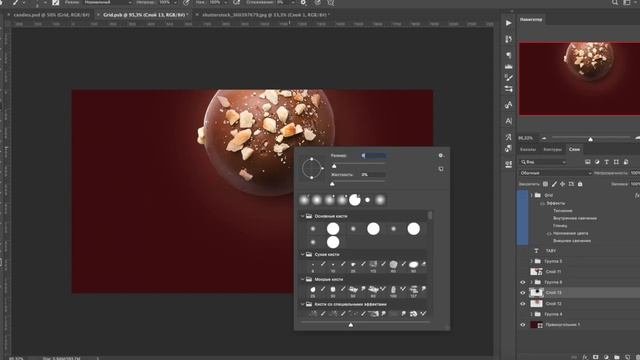The height and width of the screenshot is (360, 640).
Task: Open the brush settings gear in options bar
Action: coord(303,2)
